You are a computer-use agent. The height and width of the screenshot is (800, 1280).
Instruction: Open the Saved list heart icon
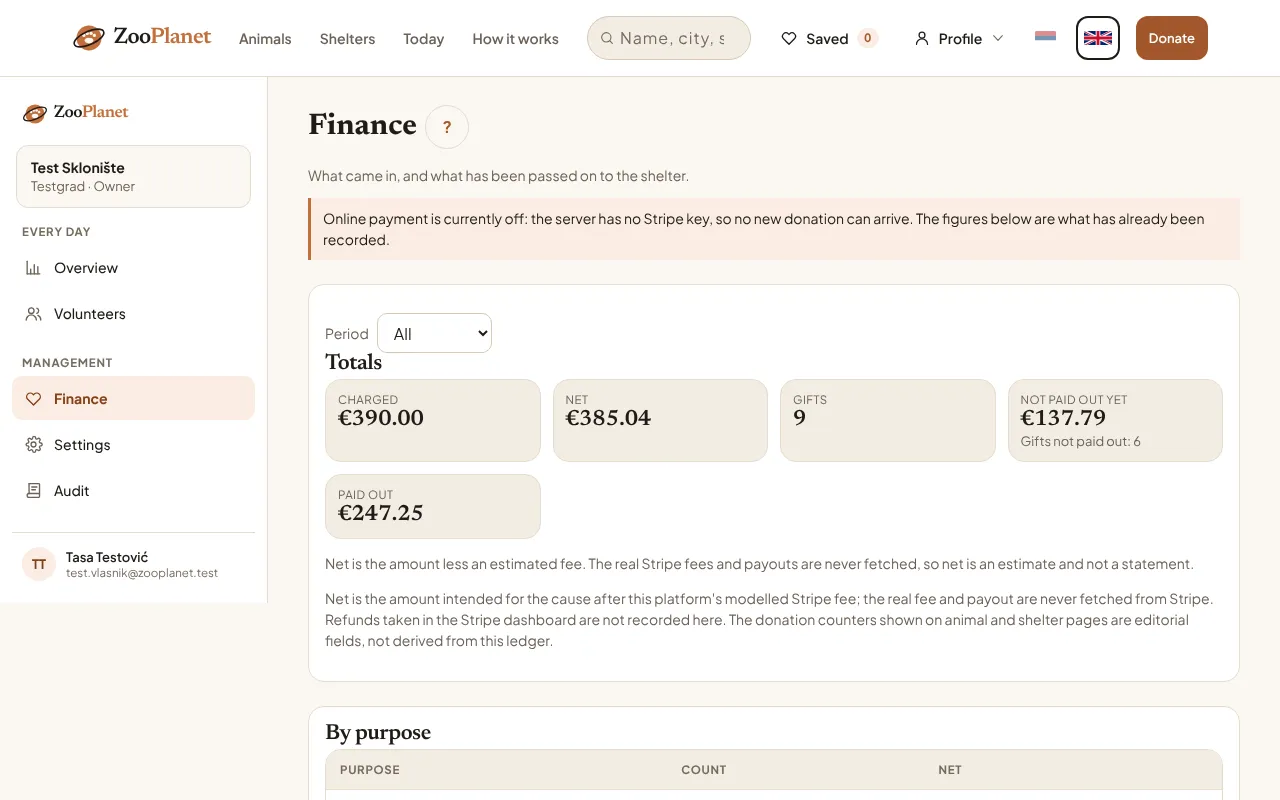coord(789,39)
